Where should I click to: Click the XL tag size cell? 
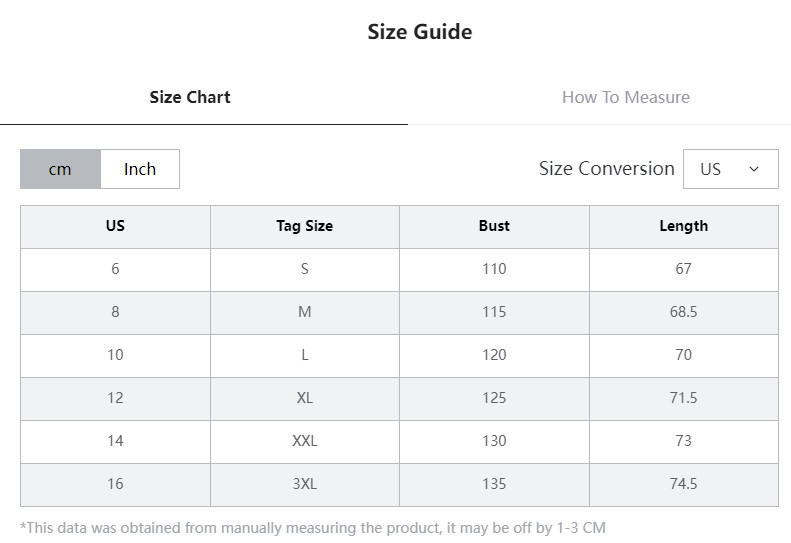pos(304,398)
